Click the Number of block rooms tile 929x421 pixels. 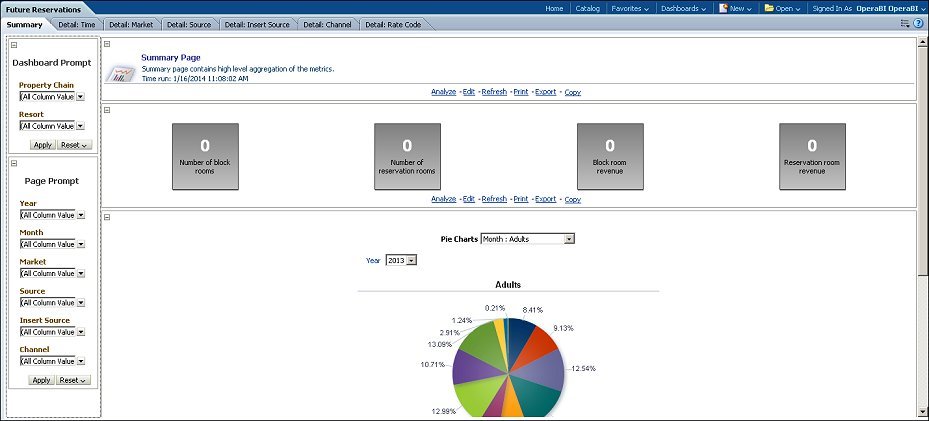(205, 157)
